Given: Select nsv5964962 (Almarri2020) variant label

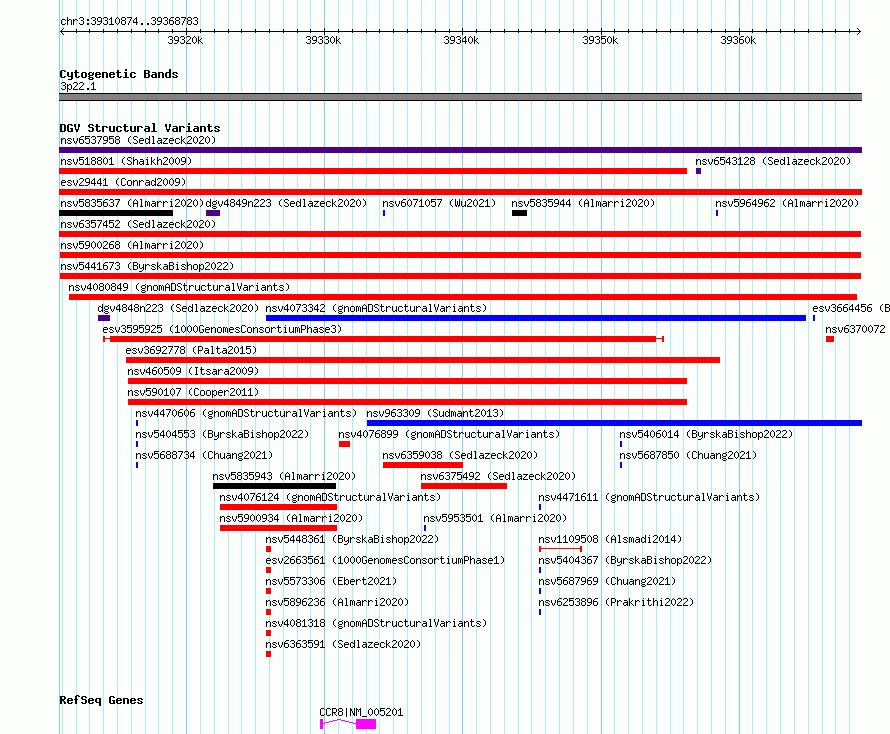Looking at the screenshot, I should pyautogui.click(x=787, y=203).
